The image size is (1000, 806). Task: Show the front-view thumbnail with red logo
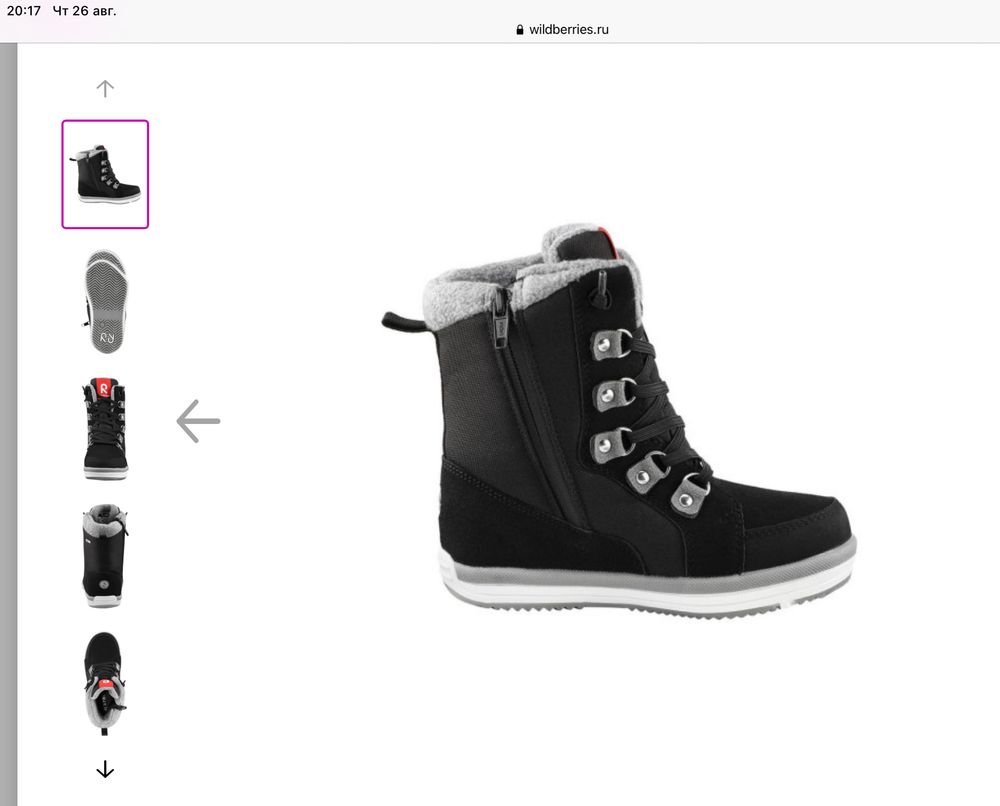click(x=106, y=428)
